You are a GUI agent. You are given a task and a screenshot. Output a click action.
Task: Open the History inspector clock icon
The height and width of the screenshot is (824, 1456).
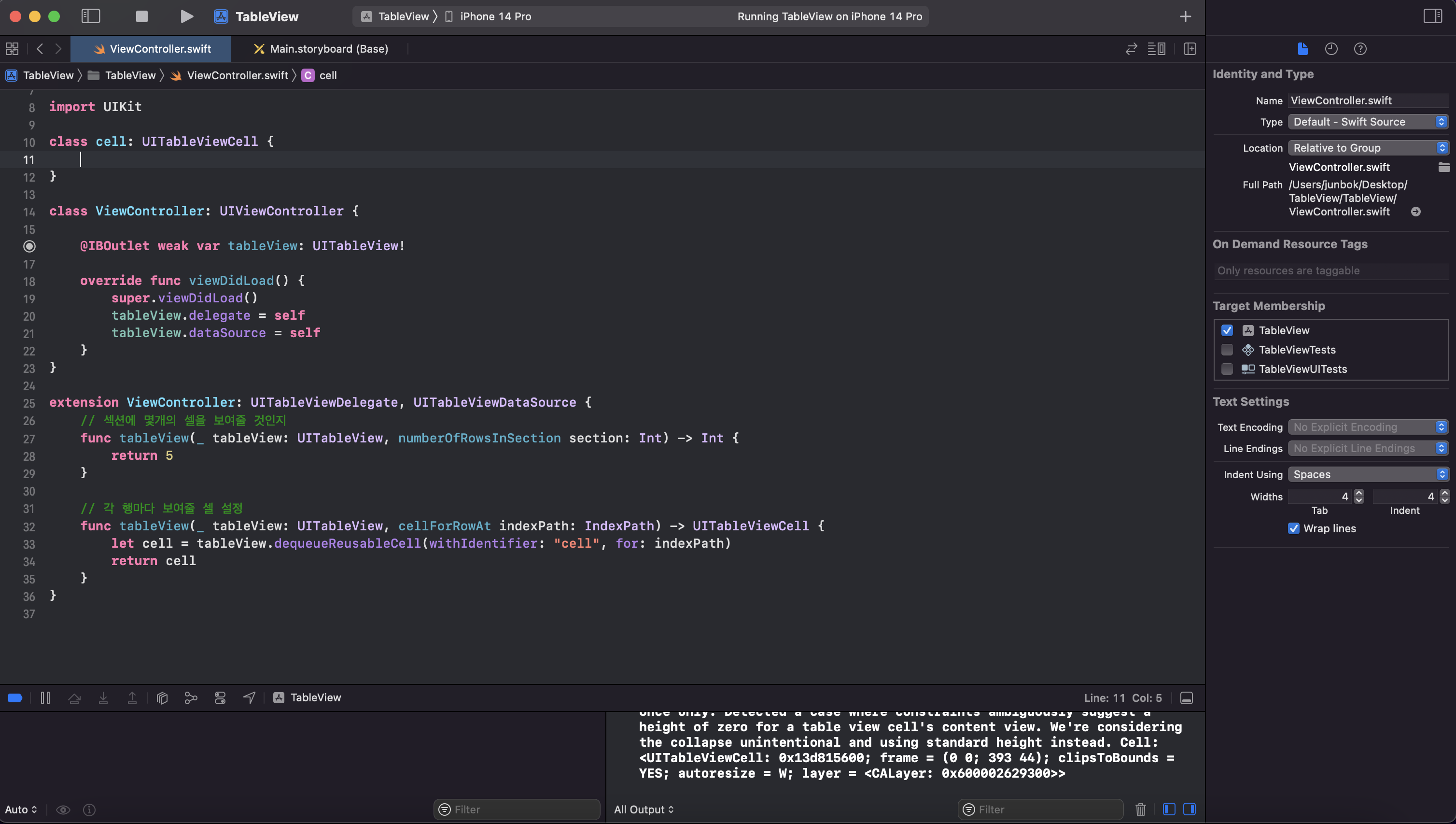point(1331,49)
